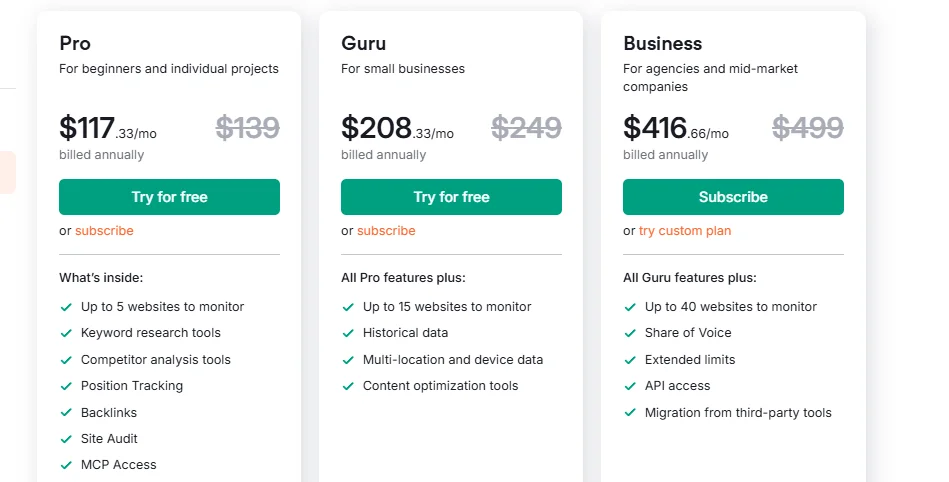This screenshot has height=482, width=949.
Task: Click checkmark beside Up to 5 websites
Action: click(66, 307)
